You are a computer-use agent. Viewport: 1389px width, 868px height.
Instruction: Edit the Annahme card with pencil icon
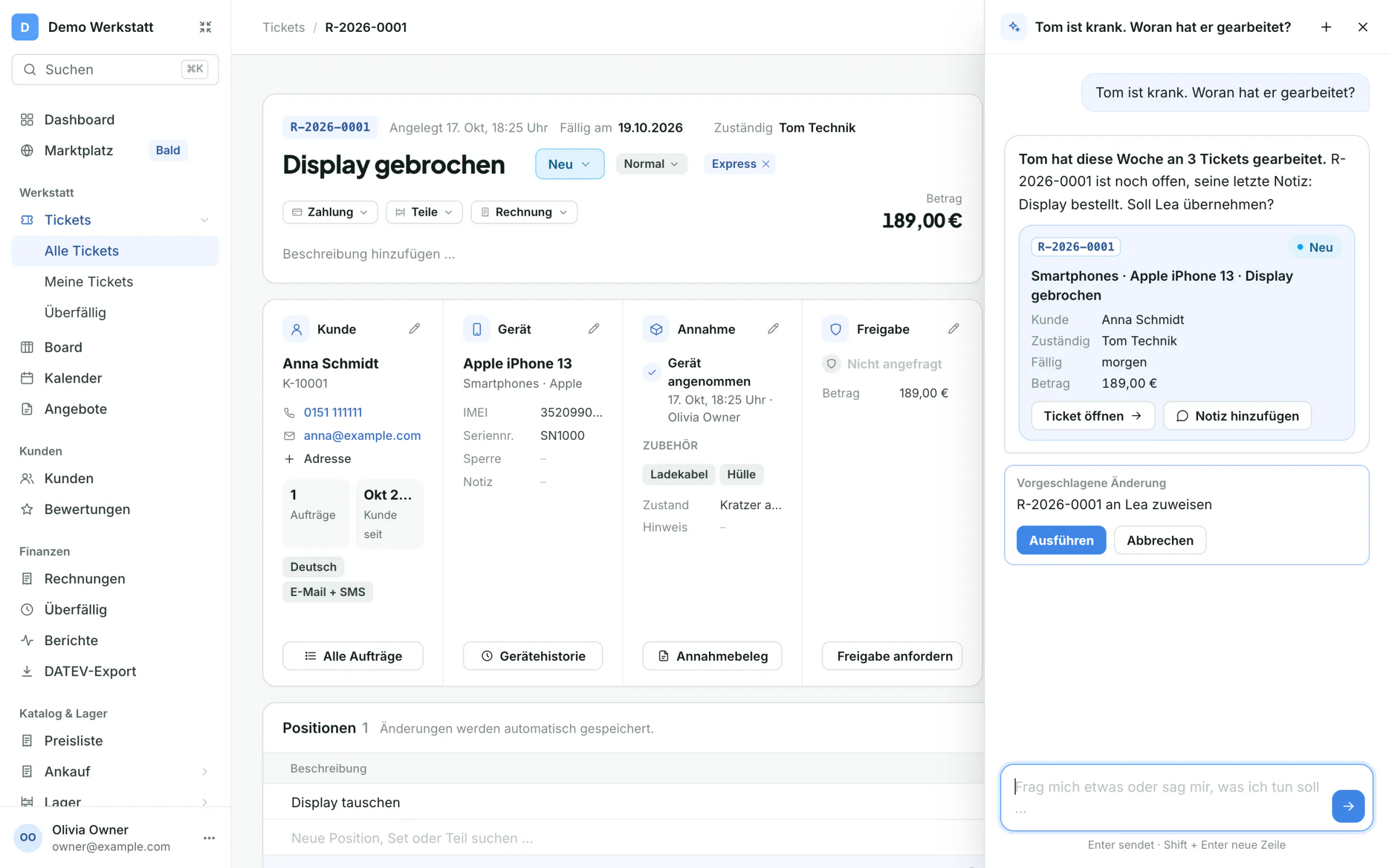tap(773, 329)
